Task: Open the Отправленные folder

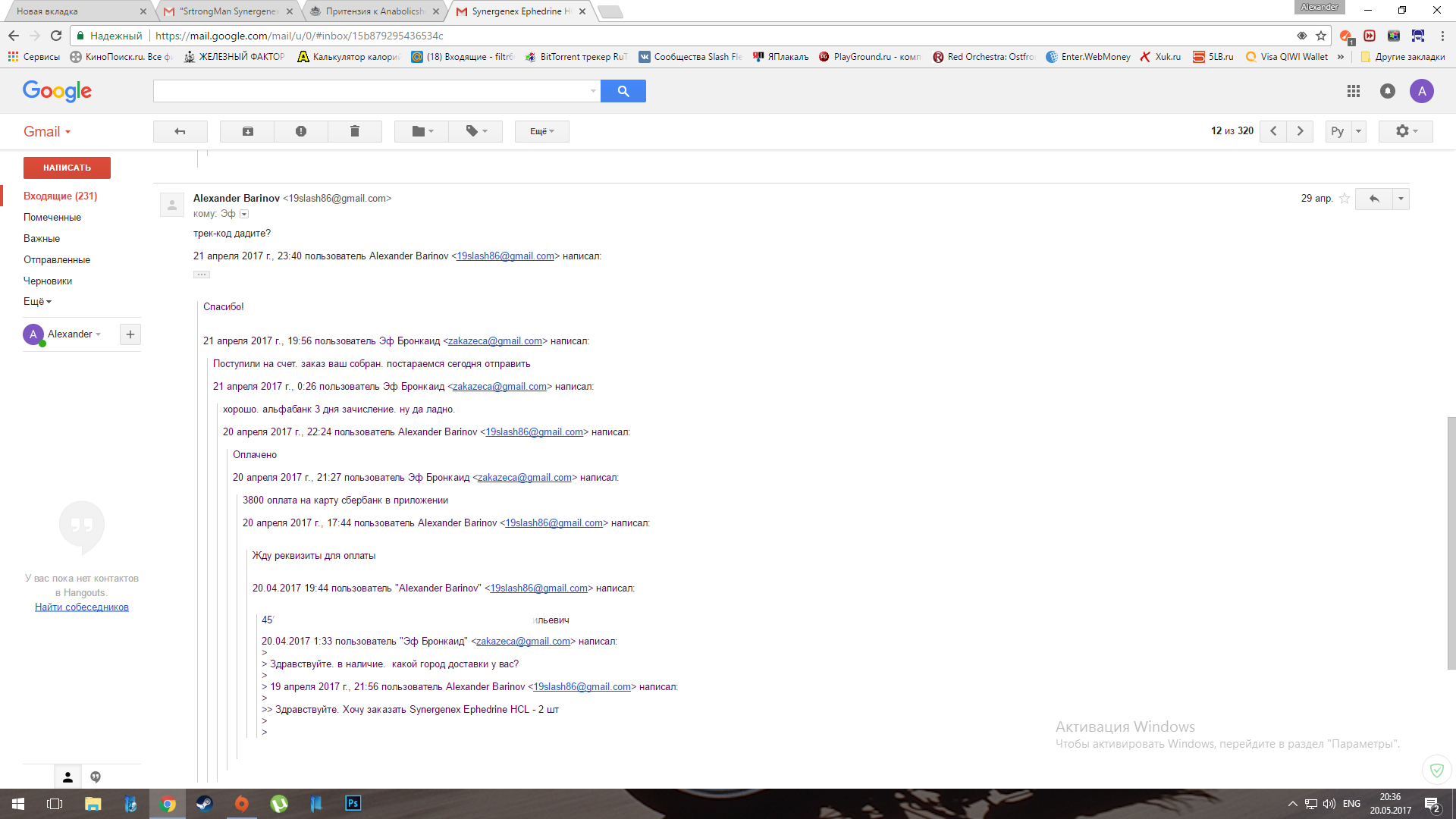Action: pos(57,259)
